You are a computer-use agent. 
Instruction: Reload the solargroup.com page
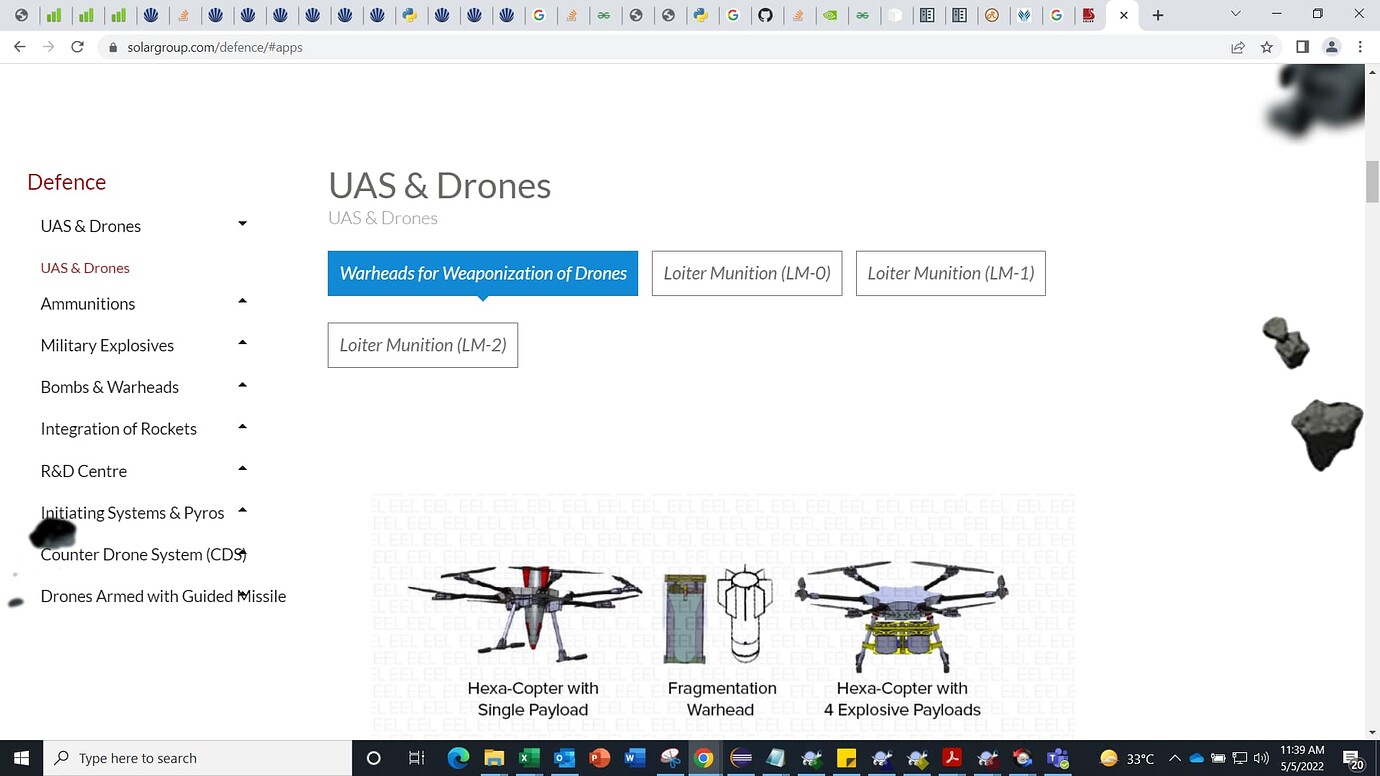pyautogui.click(x=77, y=47)
